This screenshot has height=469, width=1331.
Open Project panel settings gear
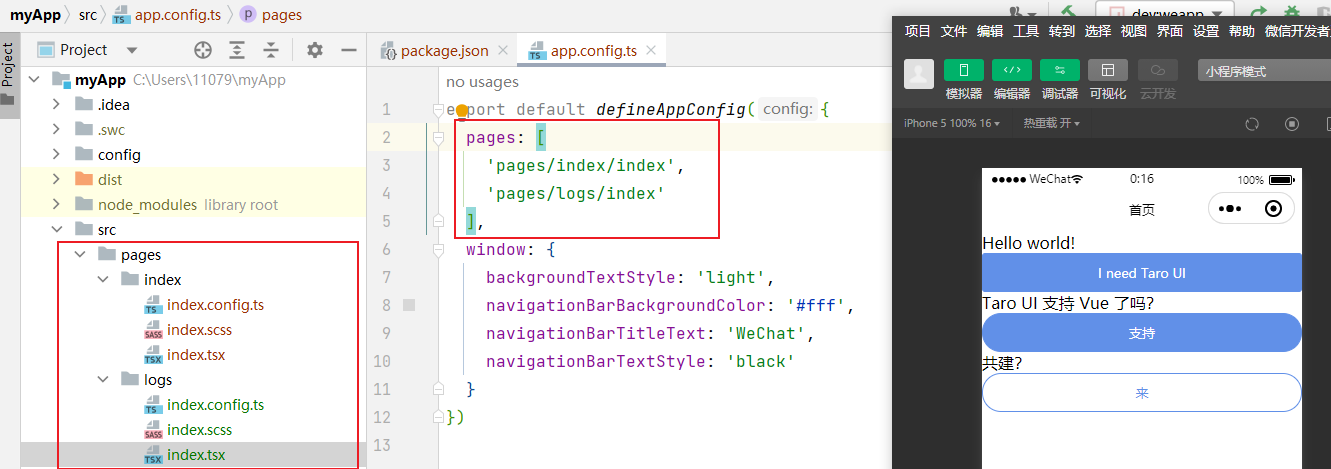315,50
